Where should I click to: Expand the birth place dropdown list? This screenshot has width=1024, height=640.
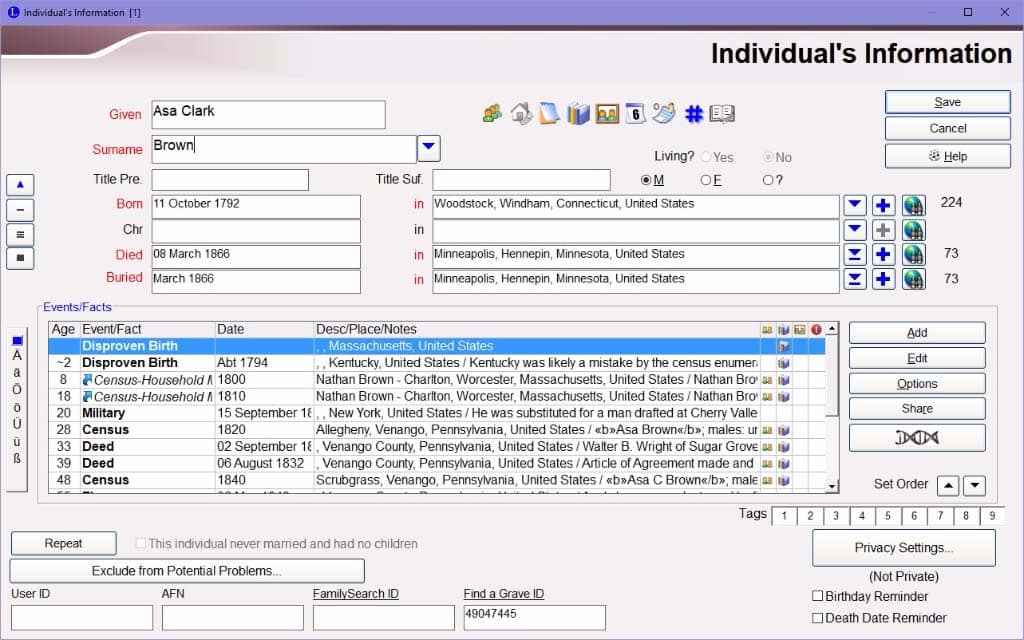click(x=855, y=206)
